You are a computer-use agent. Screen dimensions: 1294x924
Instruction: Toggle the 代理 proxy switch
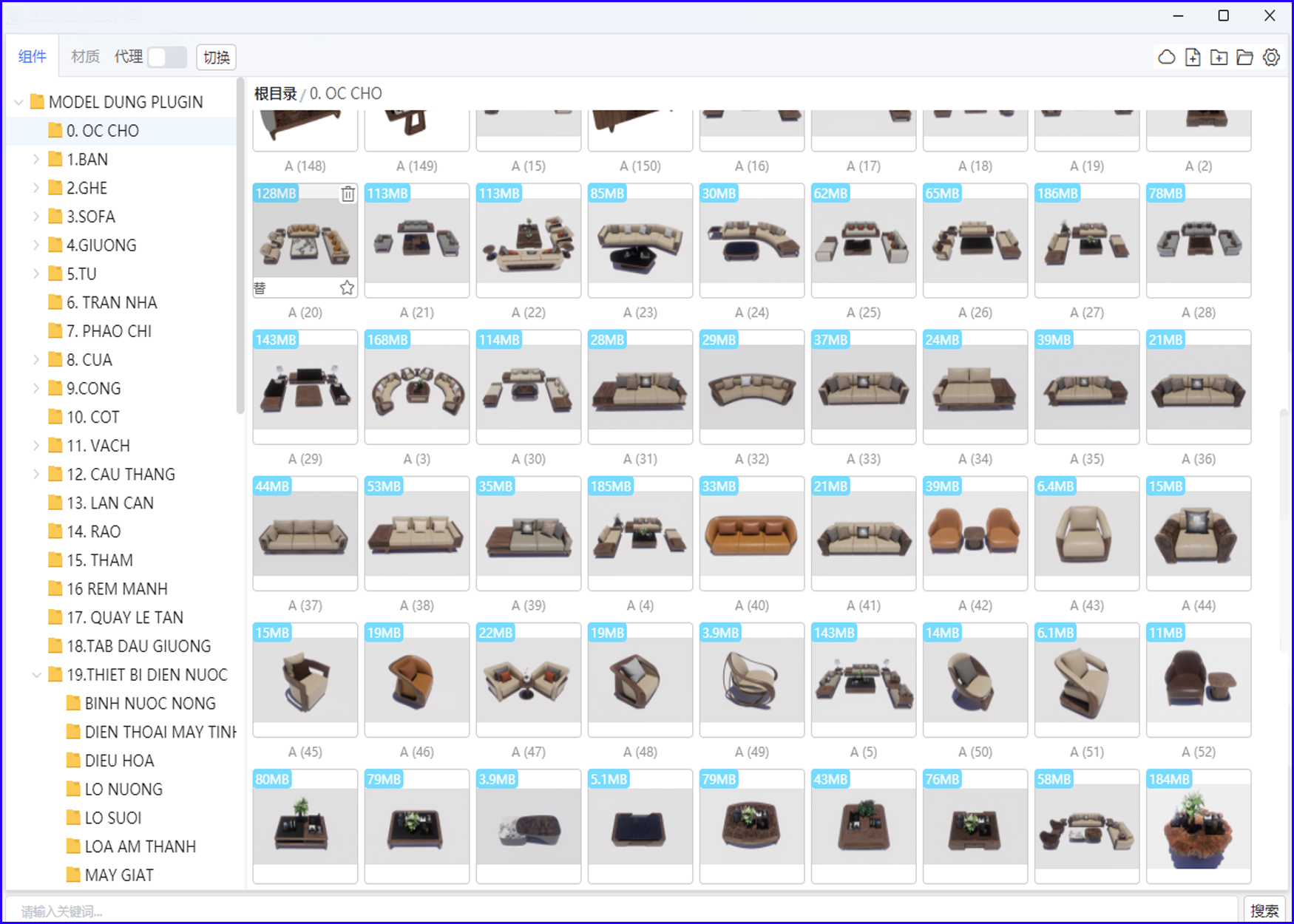pos(167,57)
